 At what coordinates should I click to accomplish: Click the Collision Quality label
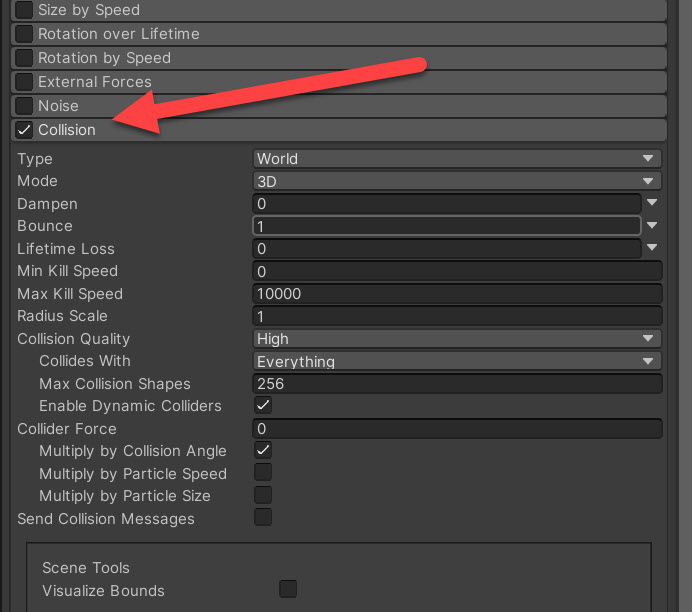pos(74,339)
